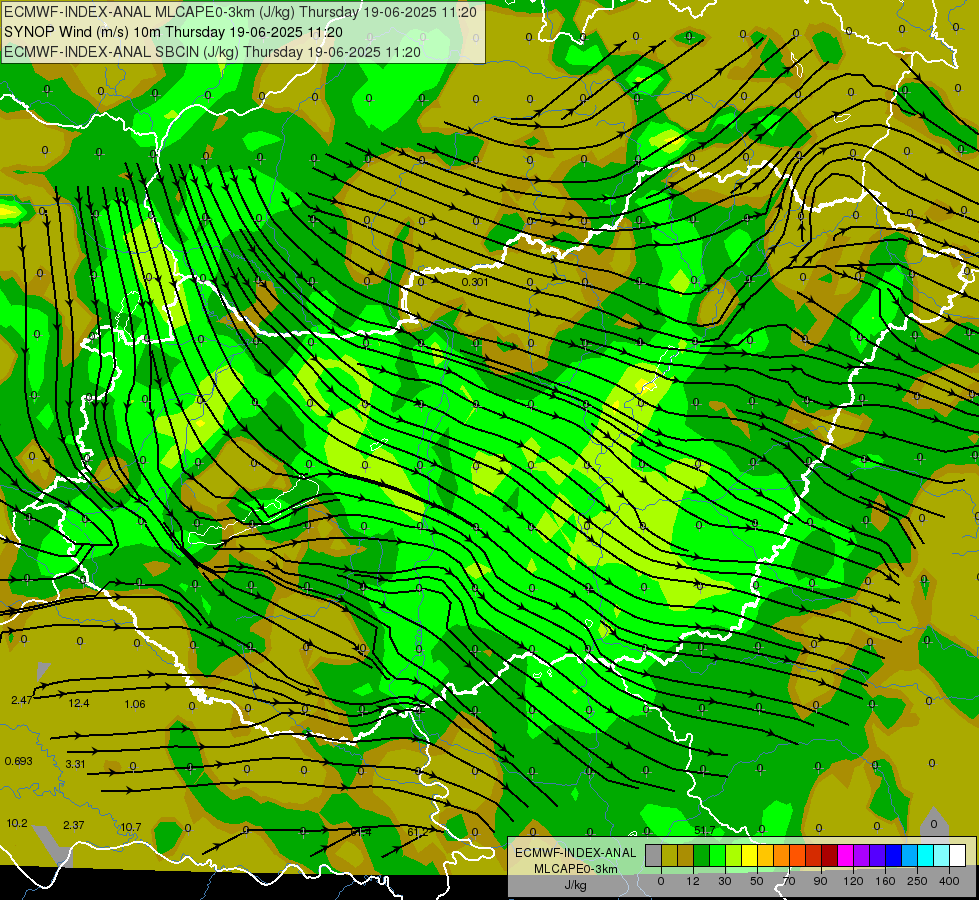
Task: Select the bright green legend swatch
Action: pos(717,856)
